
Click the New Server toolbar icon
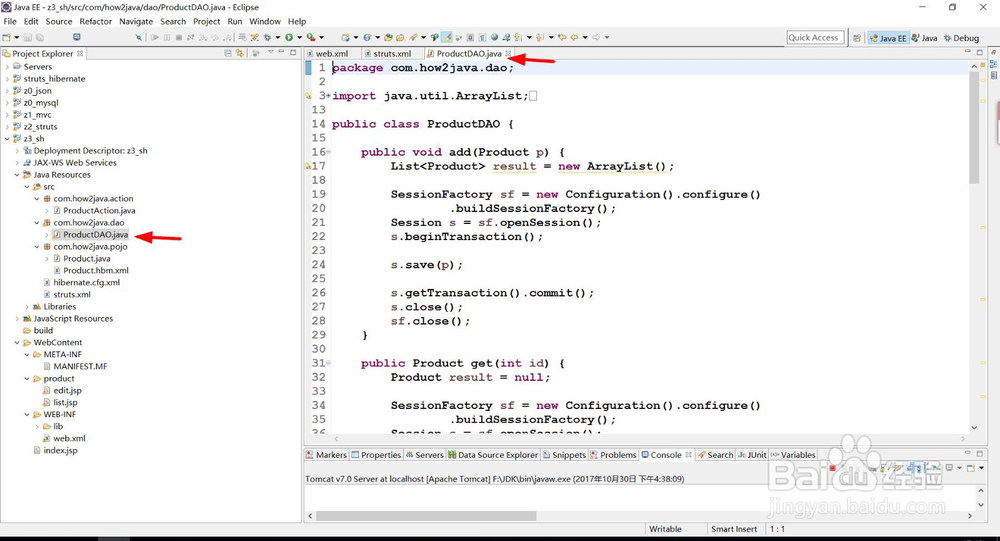point(346,37)
